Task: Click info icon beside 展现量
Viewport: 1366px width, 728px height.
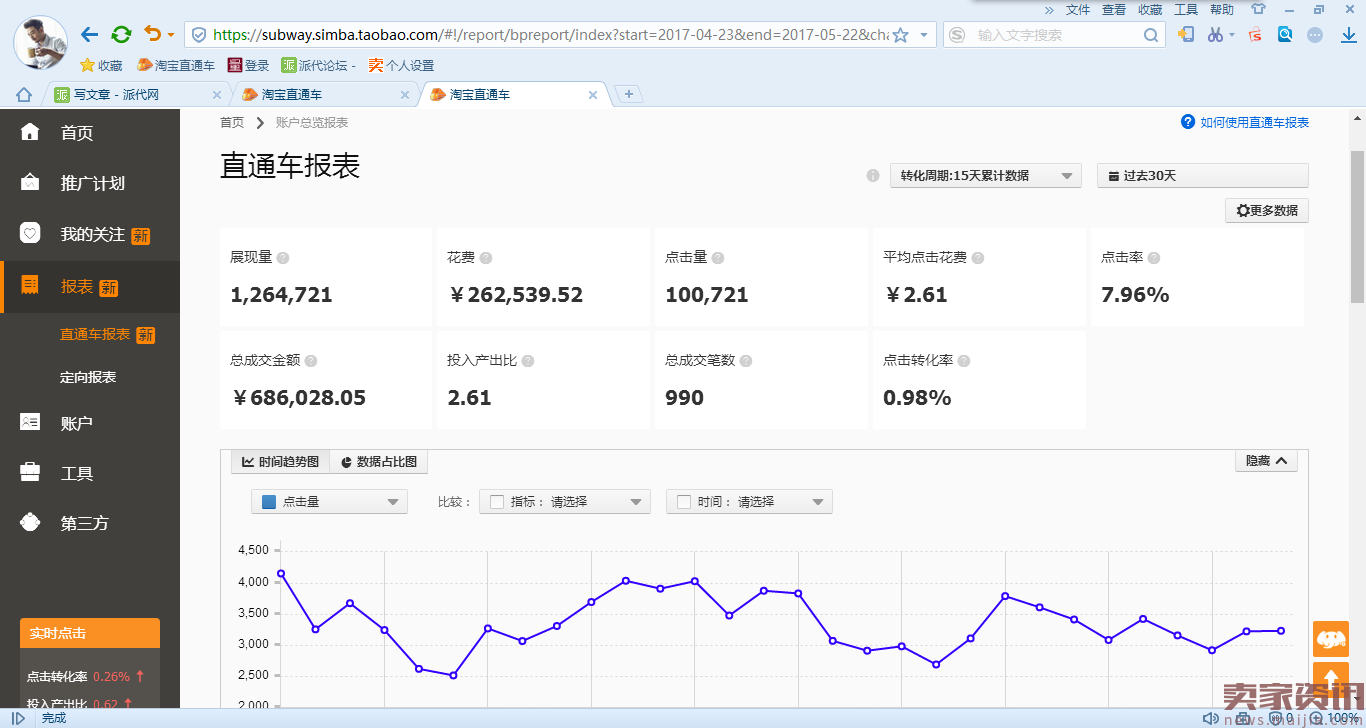Action: pyautogui.click(x=283, y=258)
